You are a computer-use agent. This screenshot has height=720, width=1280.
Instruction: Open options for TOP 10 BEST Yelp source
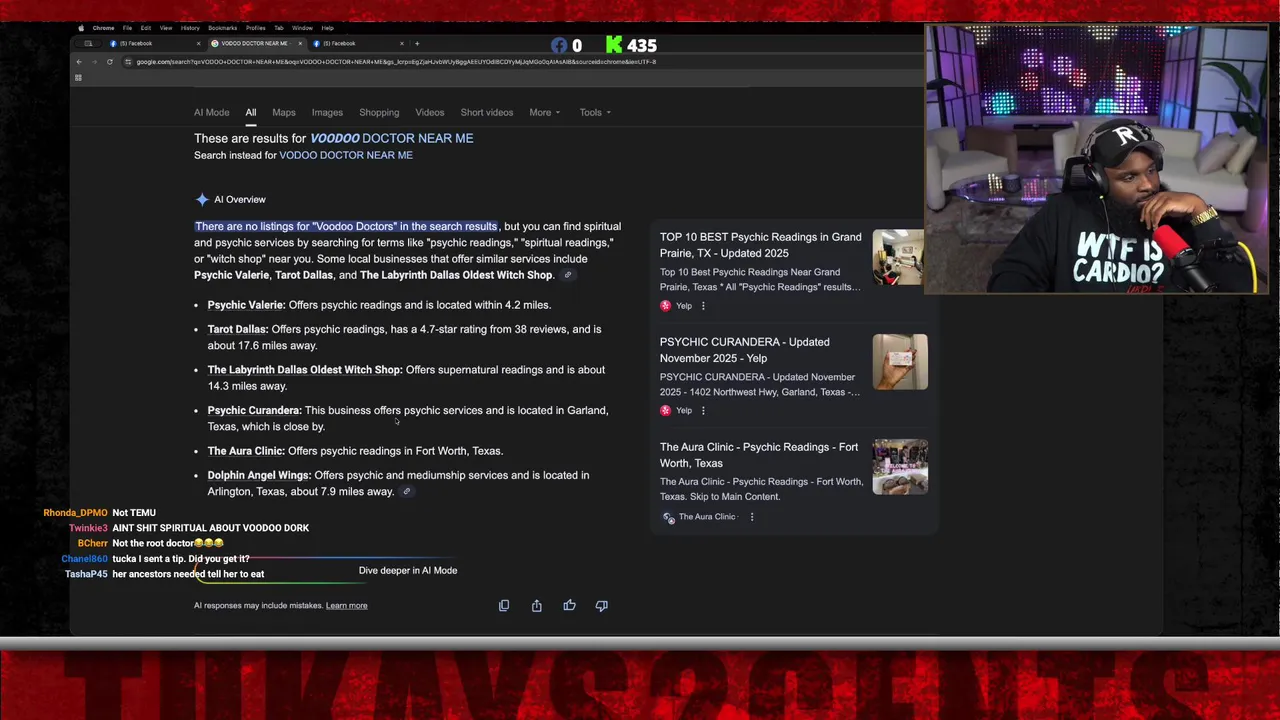703,306
